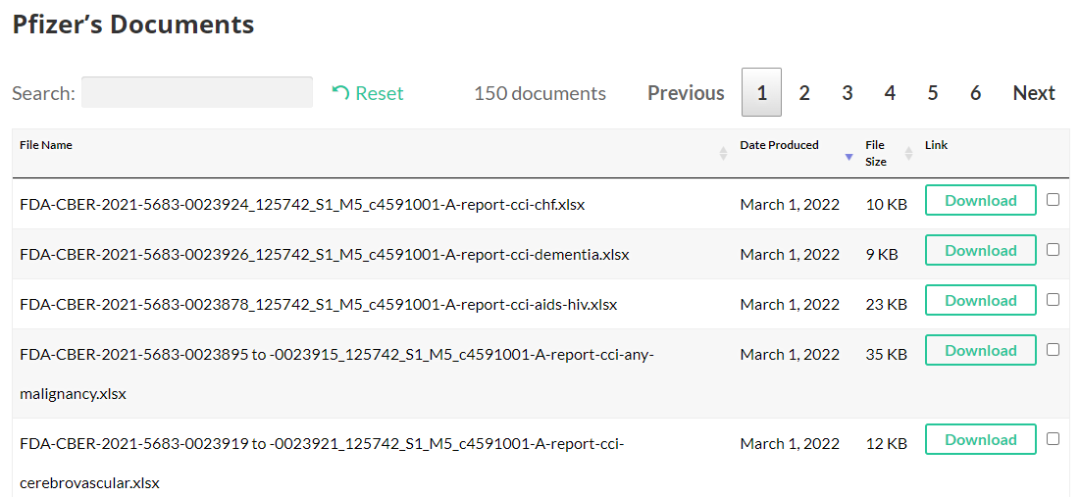Check the box for cci-chf.xlsx row
Image resolution: width=1080 pixels, height=497 pixels.
pos(1053,200)
